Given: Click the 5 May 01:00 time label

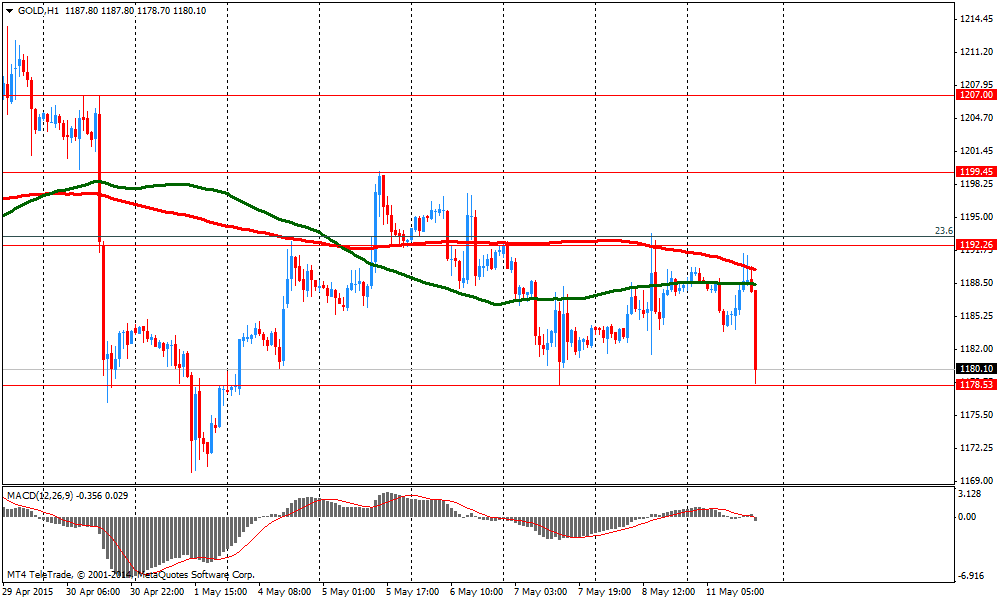Looking at the screenshot, I should (348, 592).
